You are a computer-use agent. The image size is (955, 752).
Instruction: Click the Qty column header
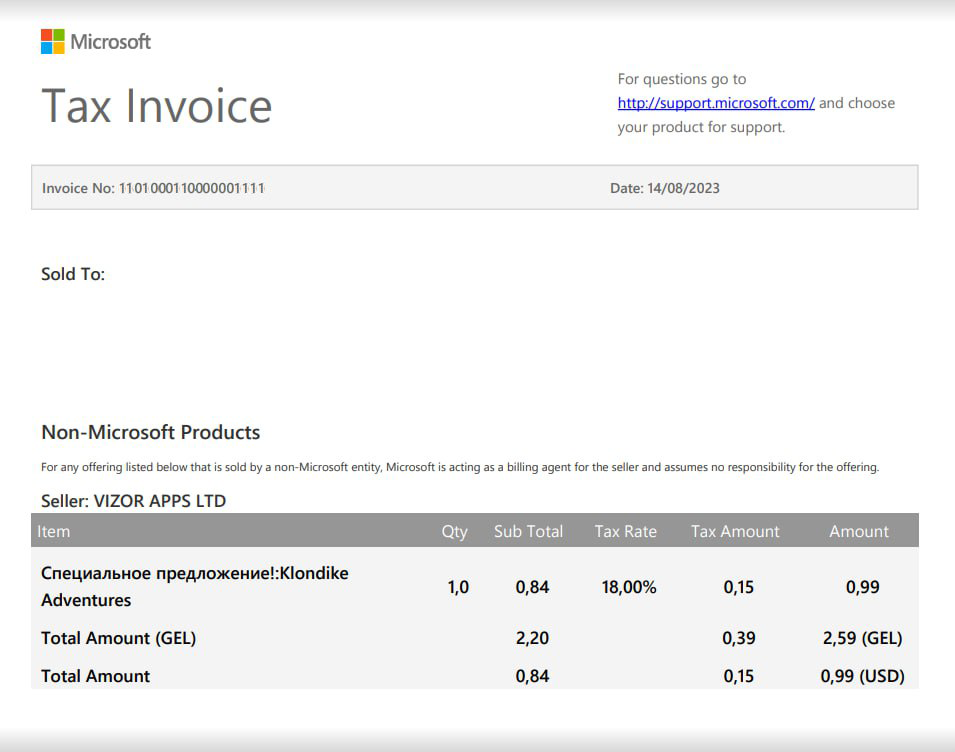pyautogui.click(x=454, y=531)
